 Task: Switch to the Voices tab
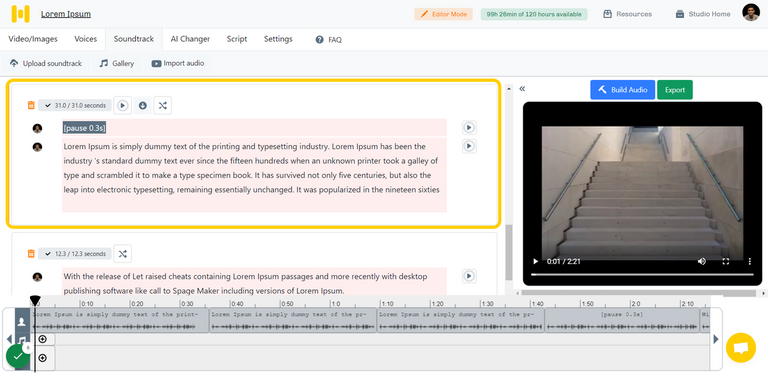coord(86,39)
